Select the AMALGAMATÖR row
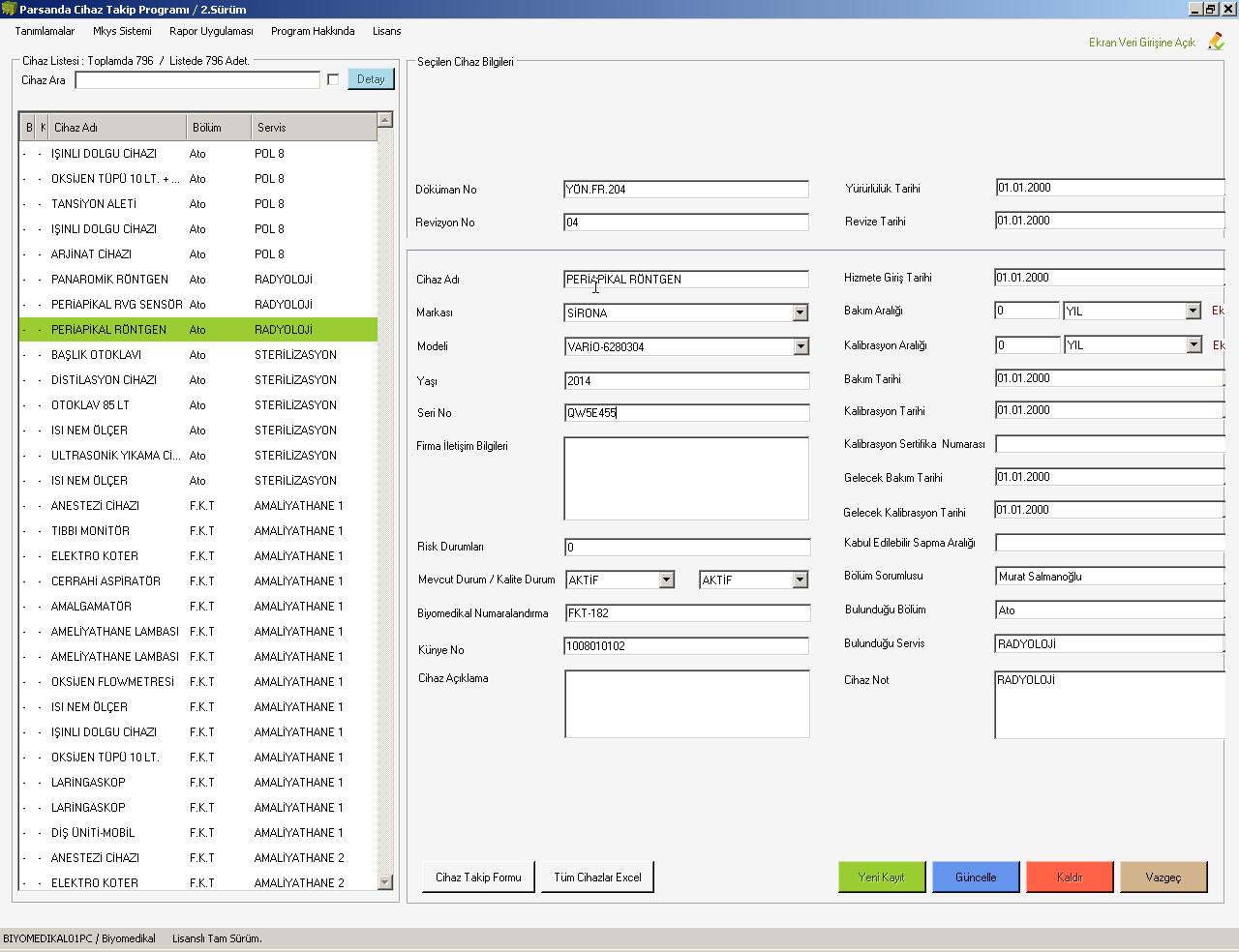1239x952 pixels. 198,607
